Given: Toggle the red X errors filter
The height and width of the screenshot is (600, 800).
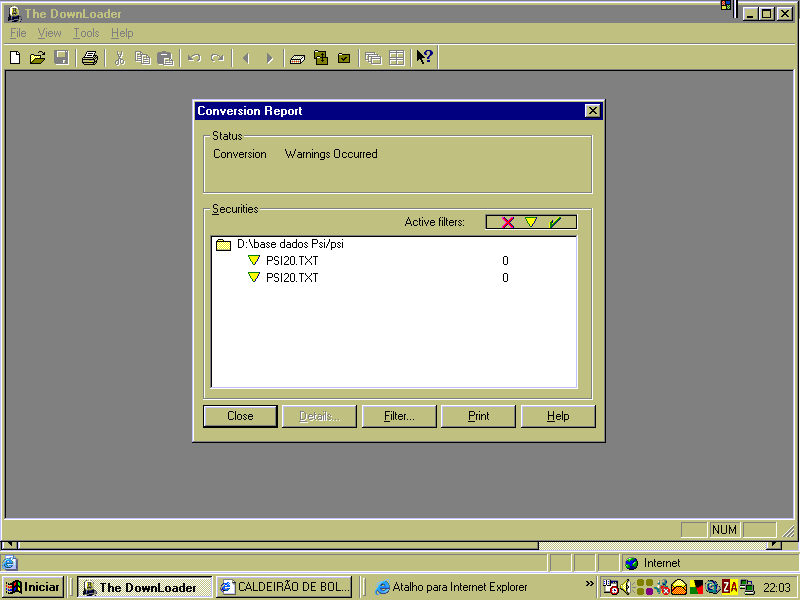Looking at the screenshot, I should tap(508, 222).
